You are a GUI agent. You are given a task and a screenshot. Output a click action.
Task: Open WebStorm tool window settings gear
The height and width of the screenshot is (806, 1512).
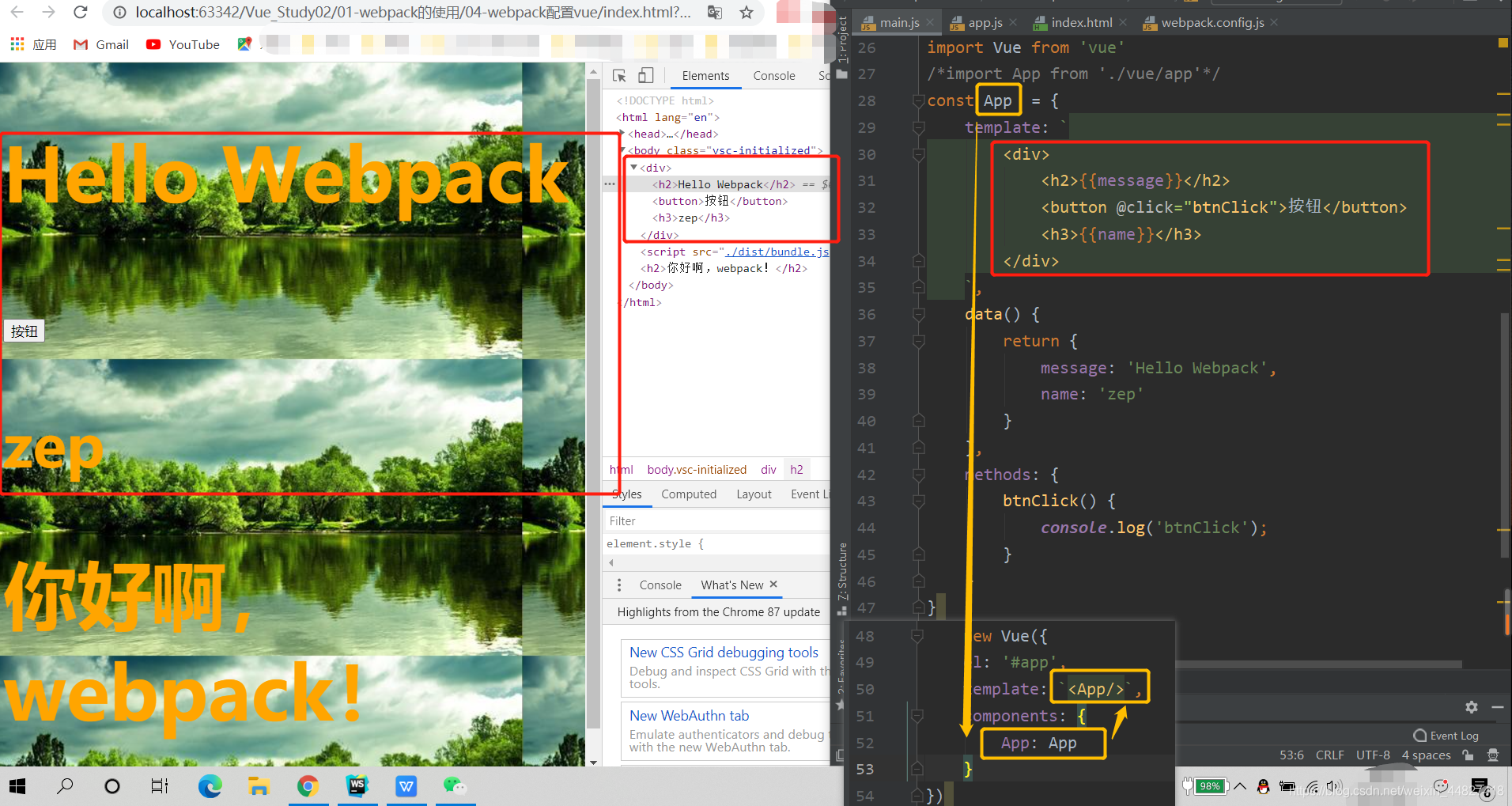pyautogui.click(x=1471, y=707)
